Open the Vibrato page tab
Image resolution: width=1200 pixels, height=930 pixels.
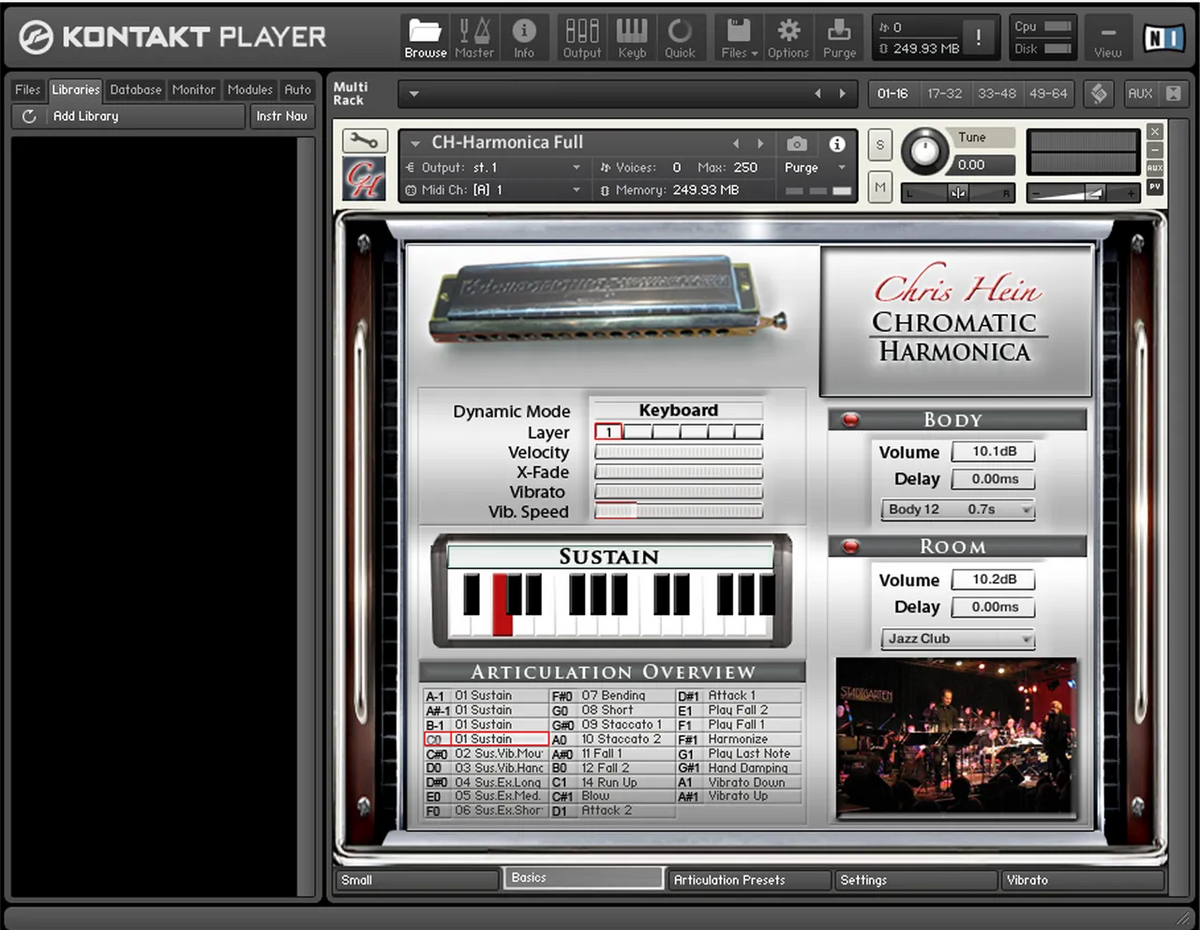point(1082,880)
